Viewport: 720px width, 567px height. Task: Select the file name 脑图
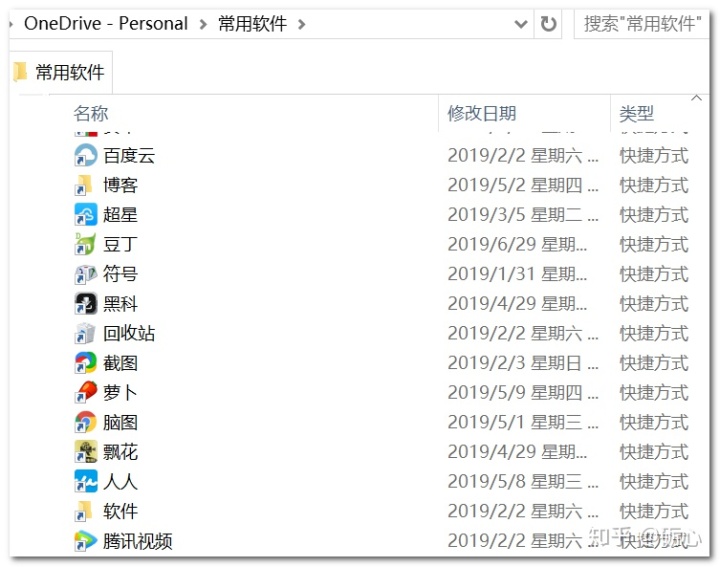tap(120, 422)
